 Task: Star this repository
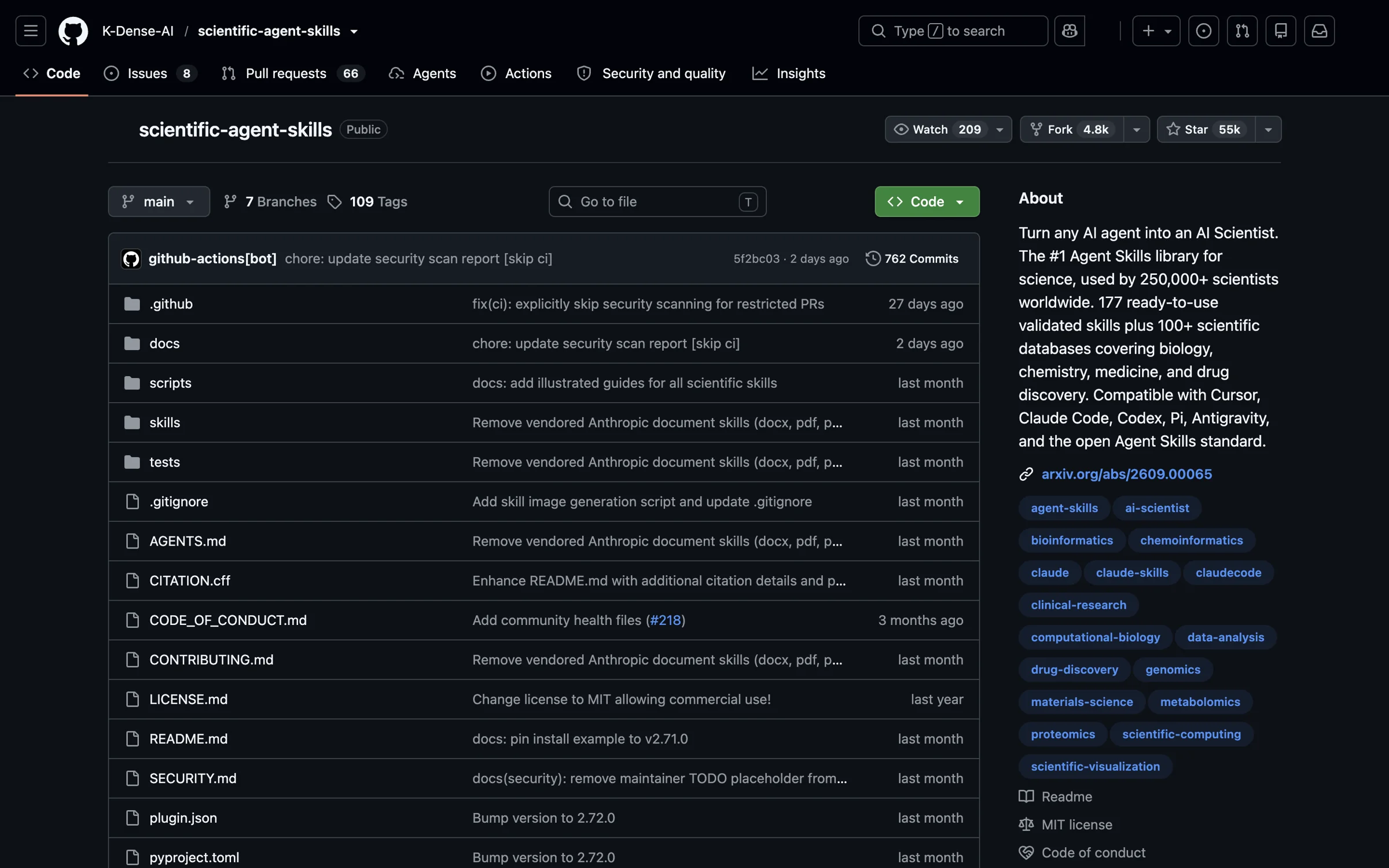tap(1206, 129)
